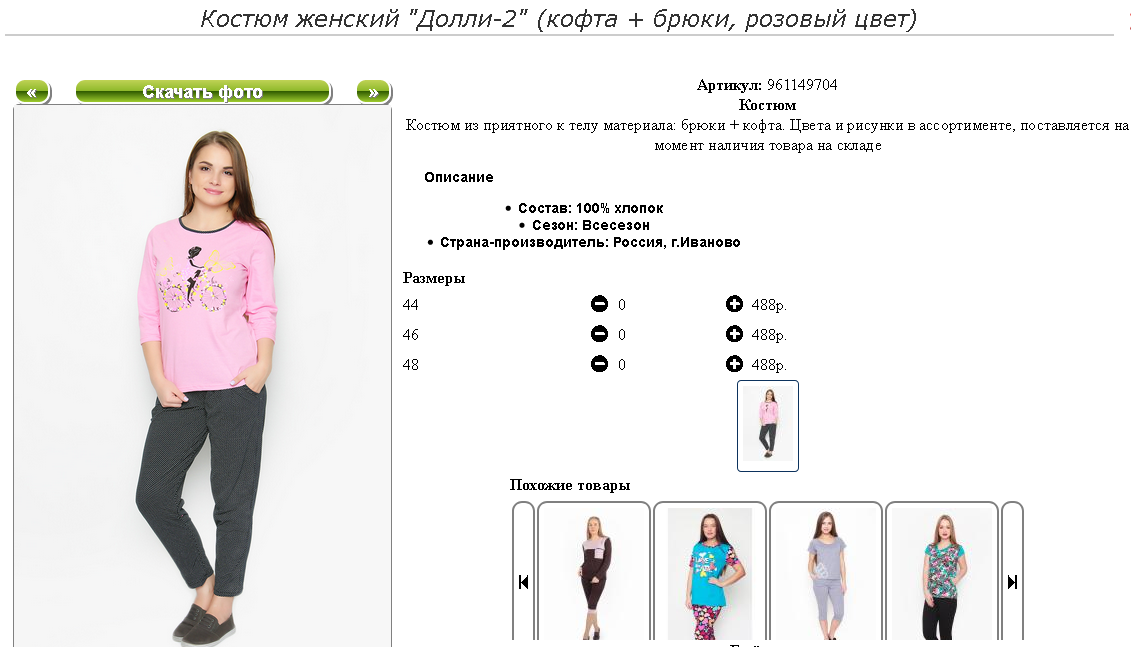Increase quantity for size 44
1131x647 pixels.
pos(734,304)
